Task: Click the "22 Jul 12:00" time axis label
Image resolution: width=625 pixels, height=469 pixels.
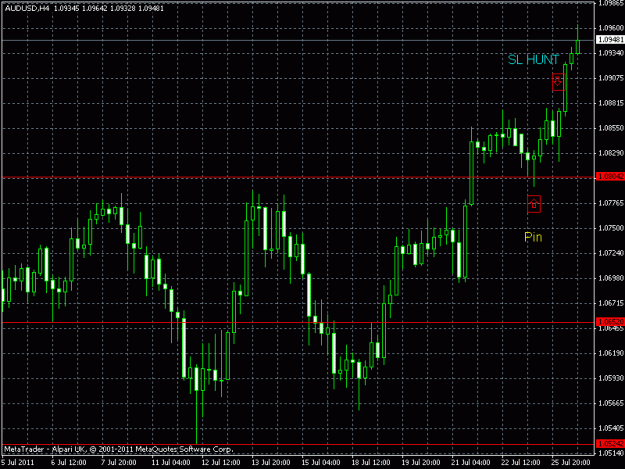Action: [521, 462]
